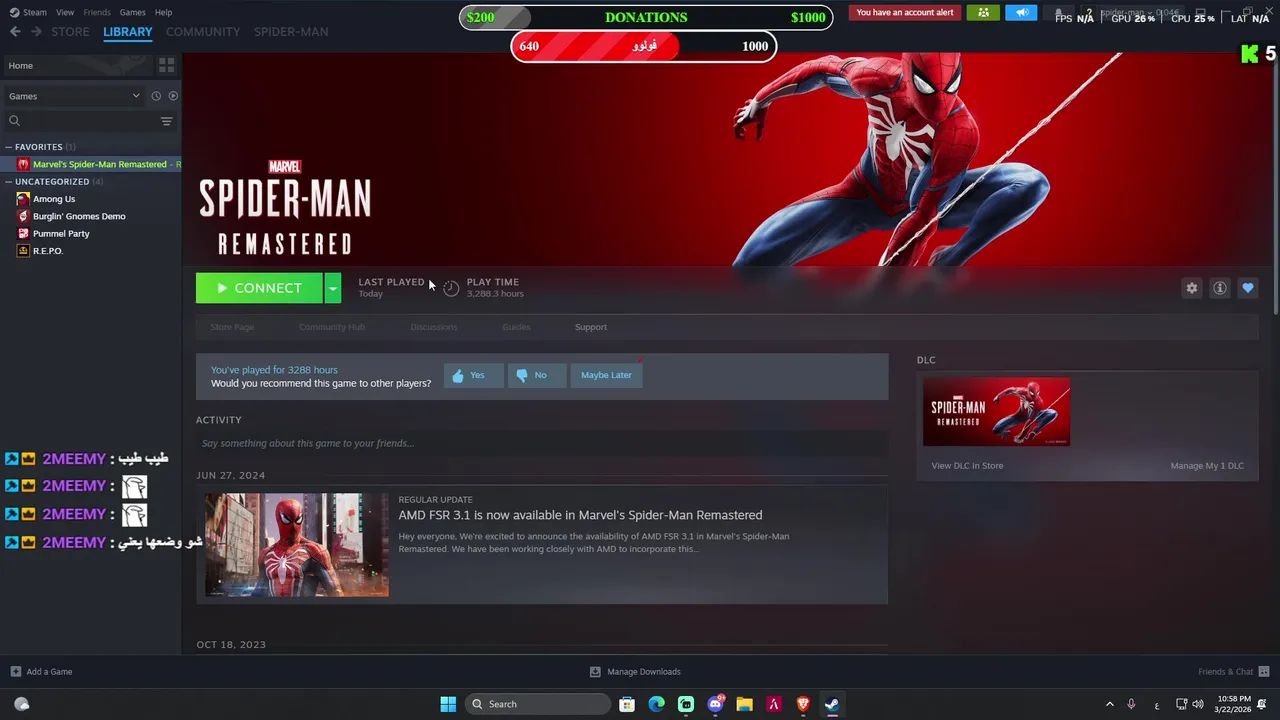Choose Maybe Later for recommendation
Image resolution: width=1280 pixels, height=720 pixels.
[x=606, y=375]
